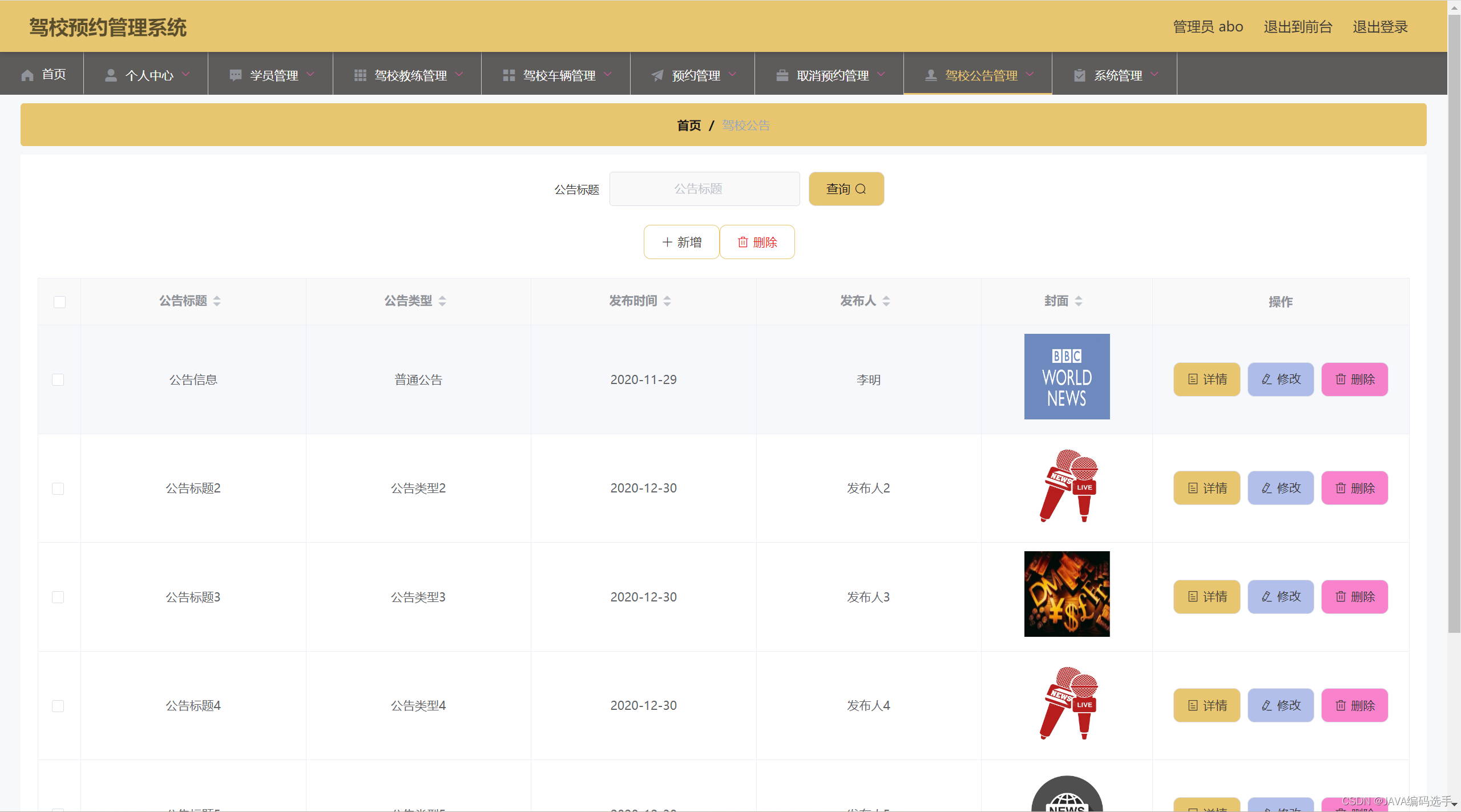Screen dimensions: 1461x812
Task: Click the sort arrows beside 公告标题 header
Action: coord(217,301)
